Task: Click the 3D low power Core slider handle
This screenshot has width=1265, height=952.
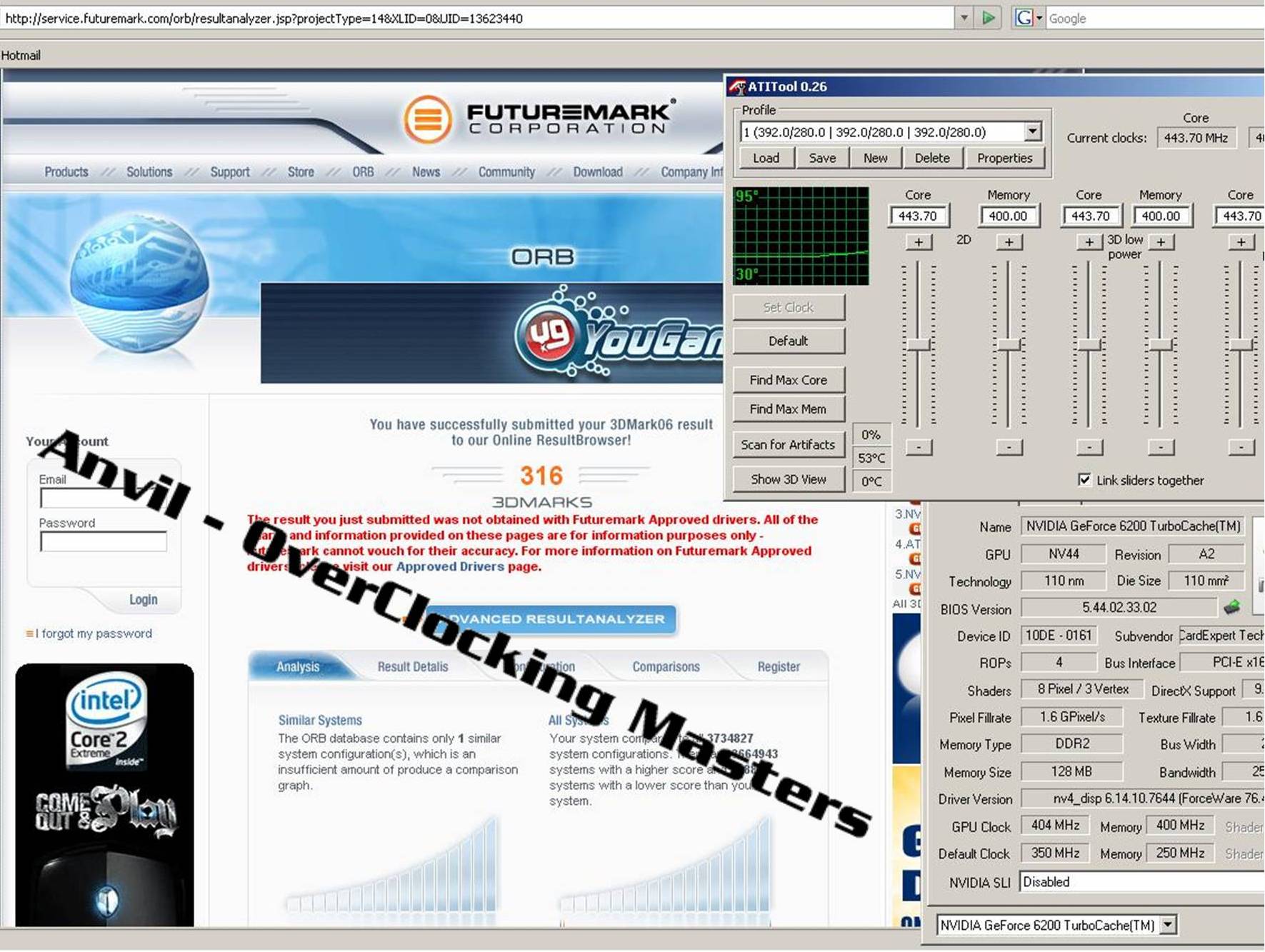Action: [x=1089, y=345]
